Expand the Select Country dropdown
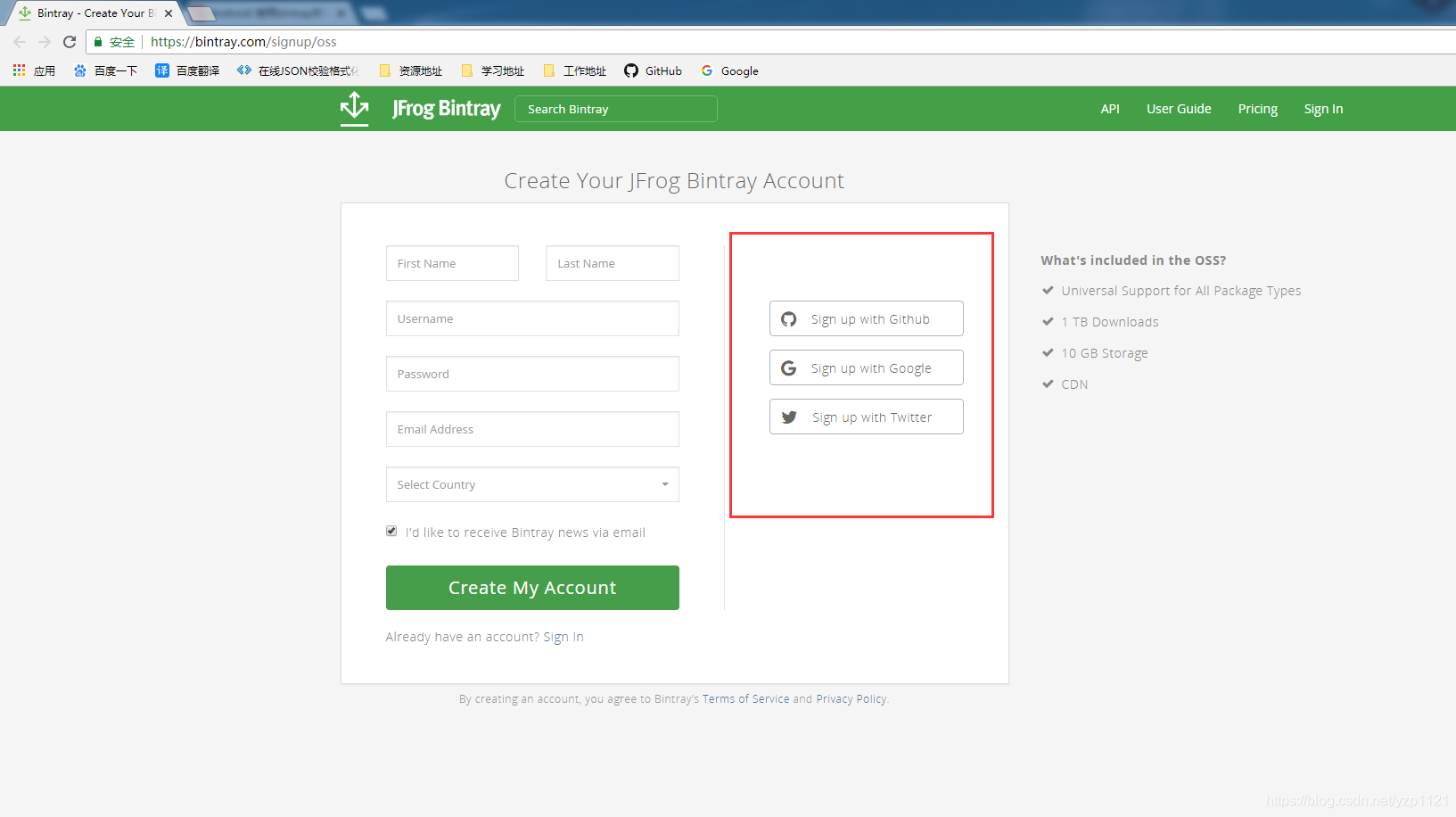Image resolution: width=1456 pixels, height=817 pixels. [x=532, y=484]
